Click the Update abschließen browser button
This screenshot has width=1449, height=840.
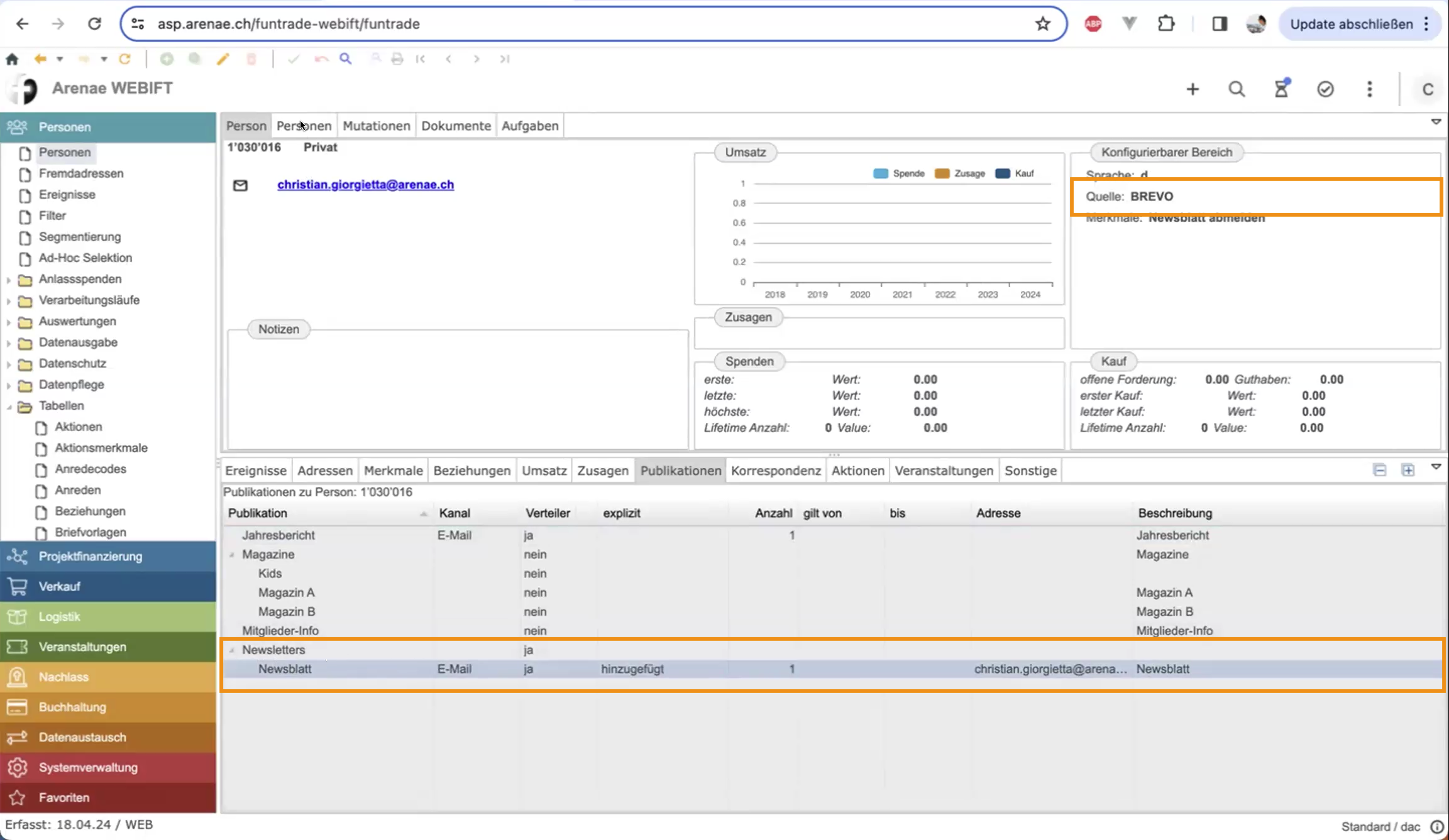[x=1351, y=24]
